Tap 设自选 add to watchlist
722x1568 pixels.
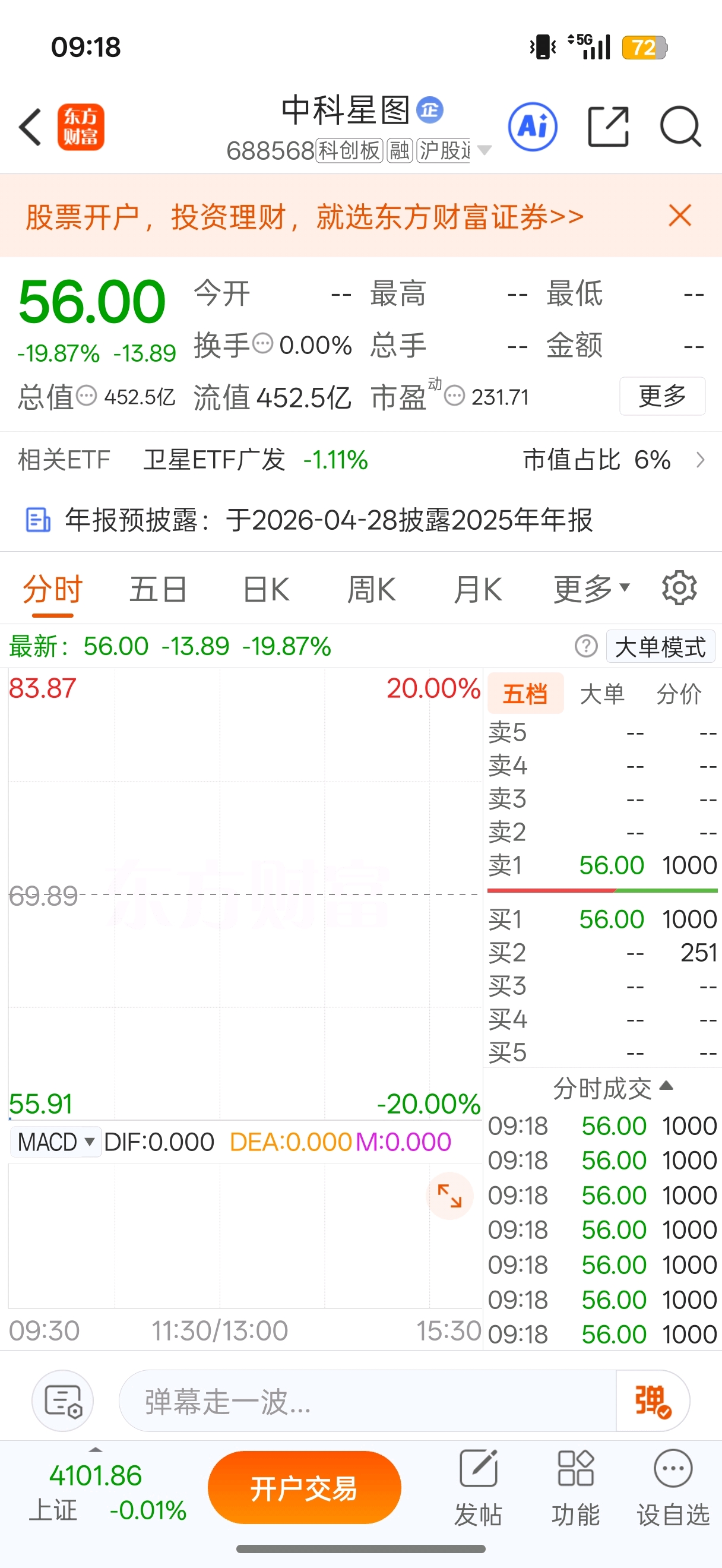673,1487
